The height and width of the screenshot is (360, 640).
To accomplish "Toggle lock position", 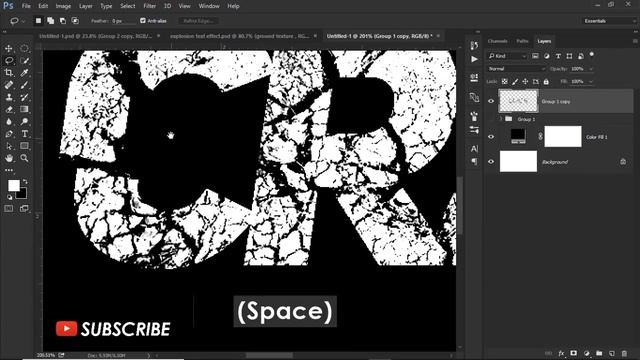I will click(x=525, y=82).
